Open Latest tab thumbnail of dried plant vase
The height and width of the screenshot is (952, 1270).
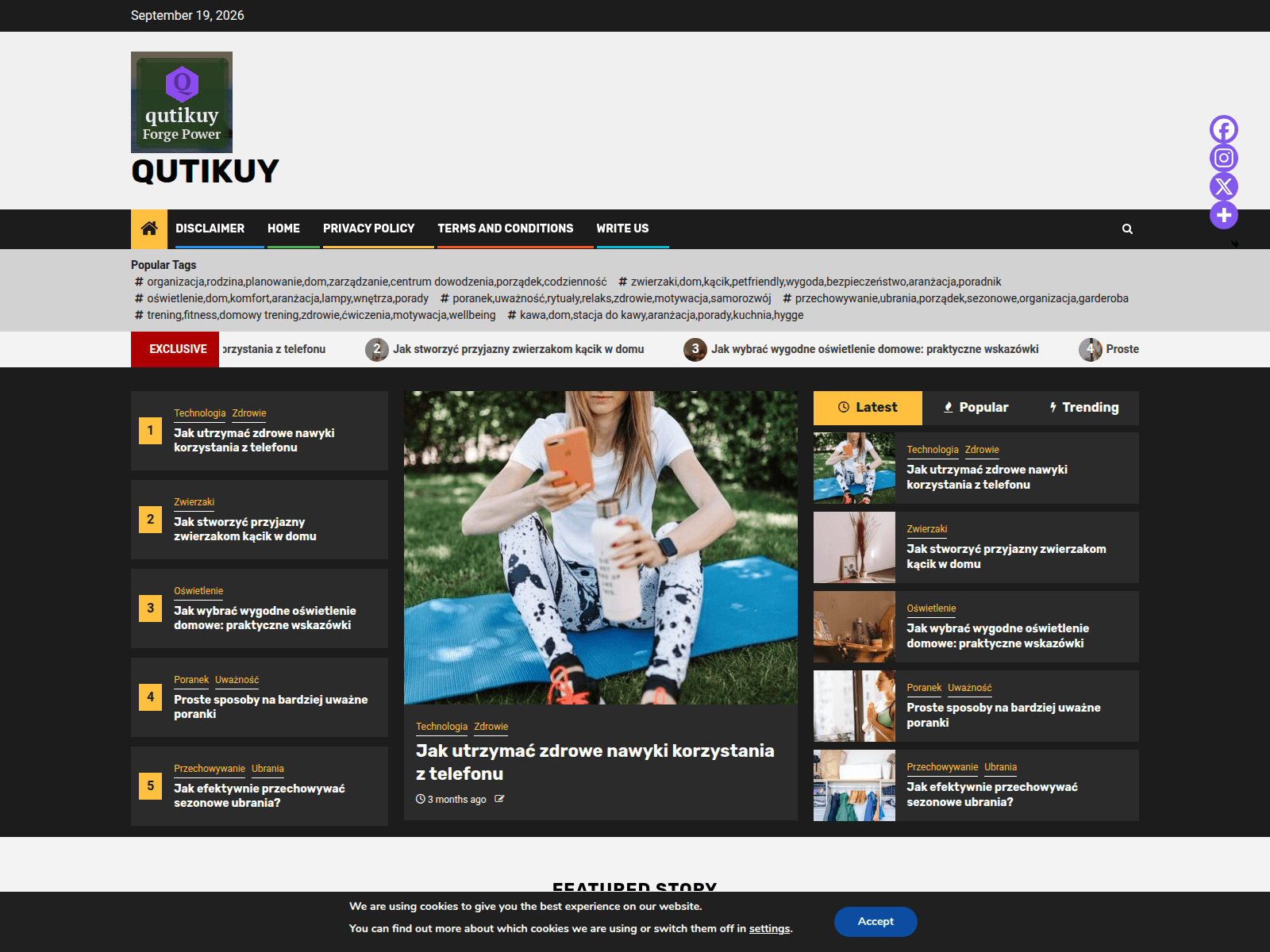(854, 547)
